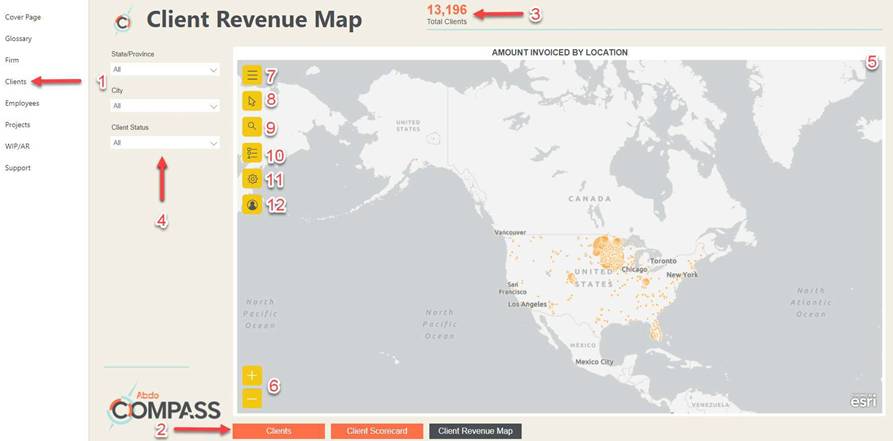Open map settings gear icon
Screen dimensions: 893x441
(252, 179)
